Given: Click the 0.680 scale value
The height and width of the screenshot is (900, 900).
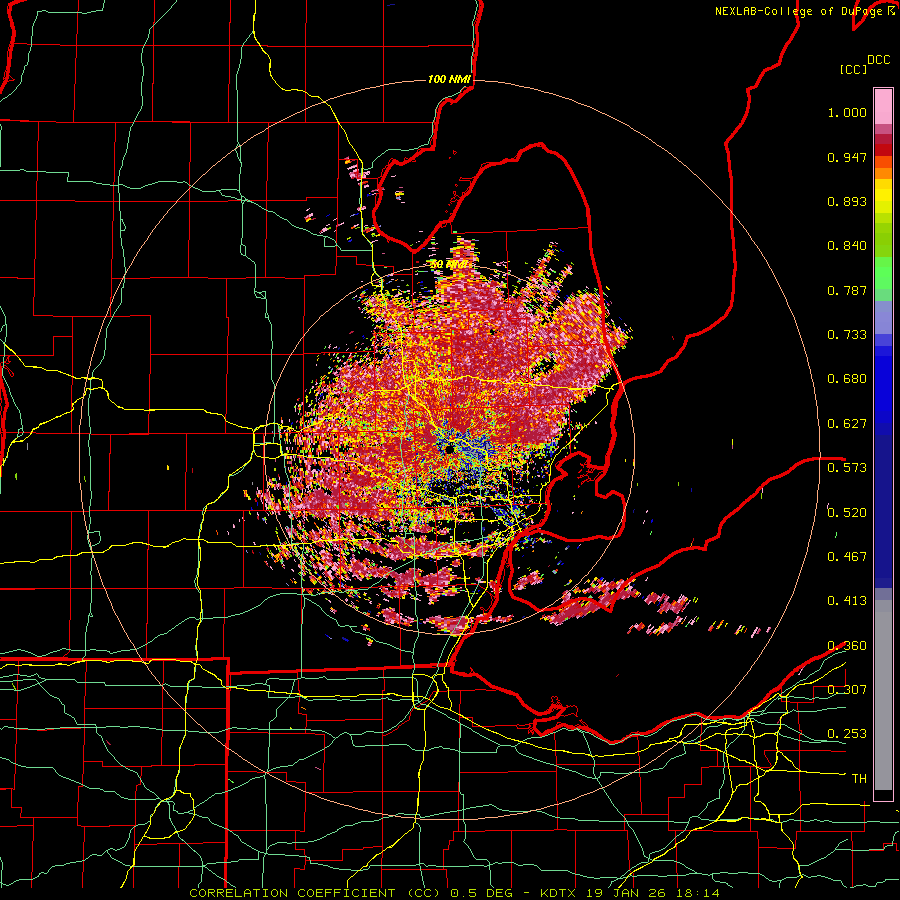Looking at the screenshot, I should pyautogui.click(x=847, y=379).
